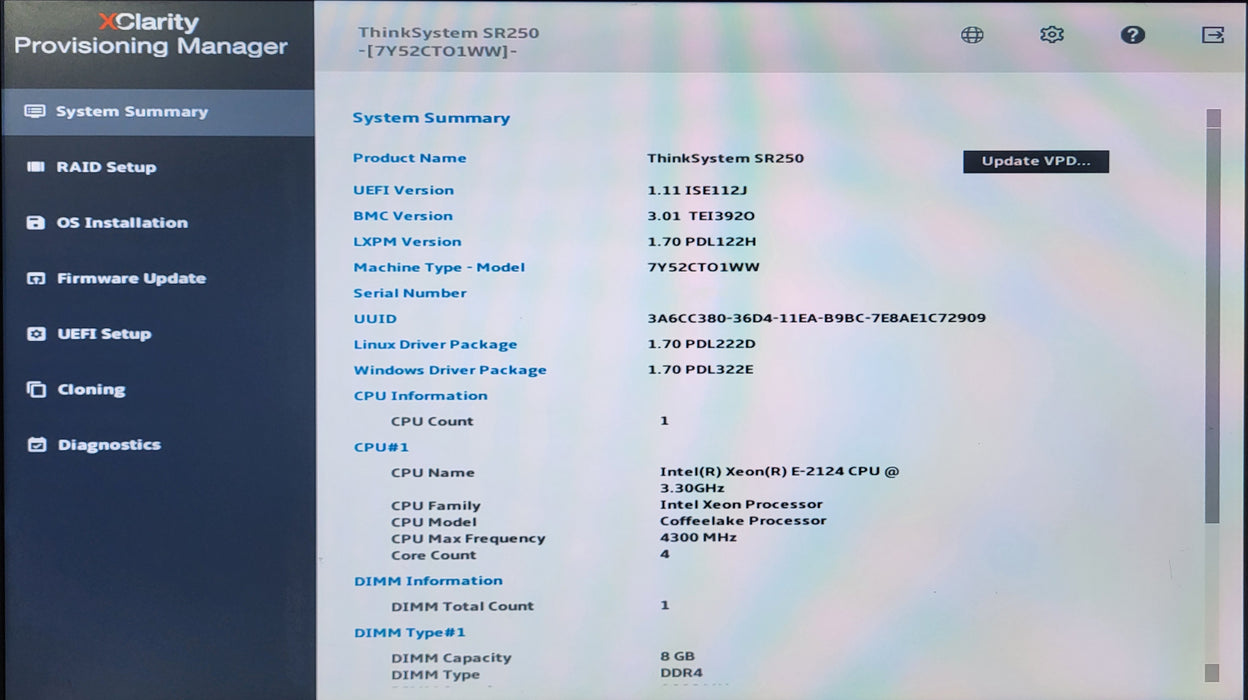Click the CPU Information heading
Screen dimensions: 1248x700
point(420,396)
